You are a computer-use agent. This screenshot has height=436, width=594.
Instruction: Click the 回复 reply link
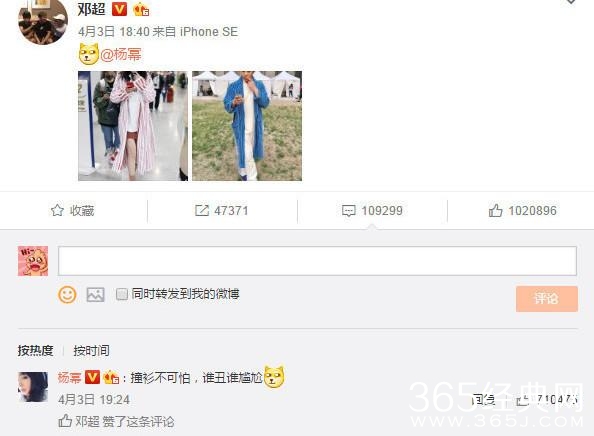483,399
